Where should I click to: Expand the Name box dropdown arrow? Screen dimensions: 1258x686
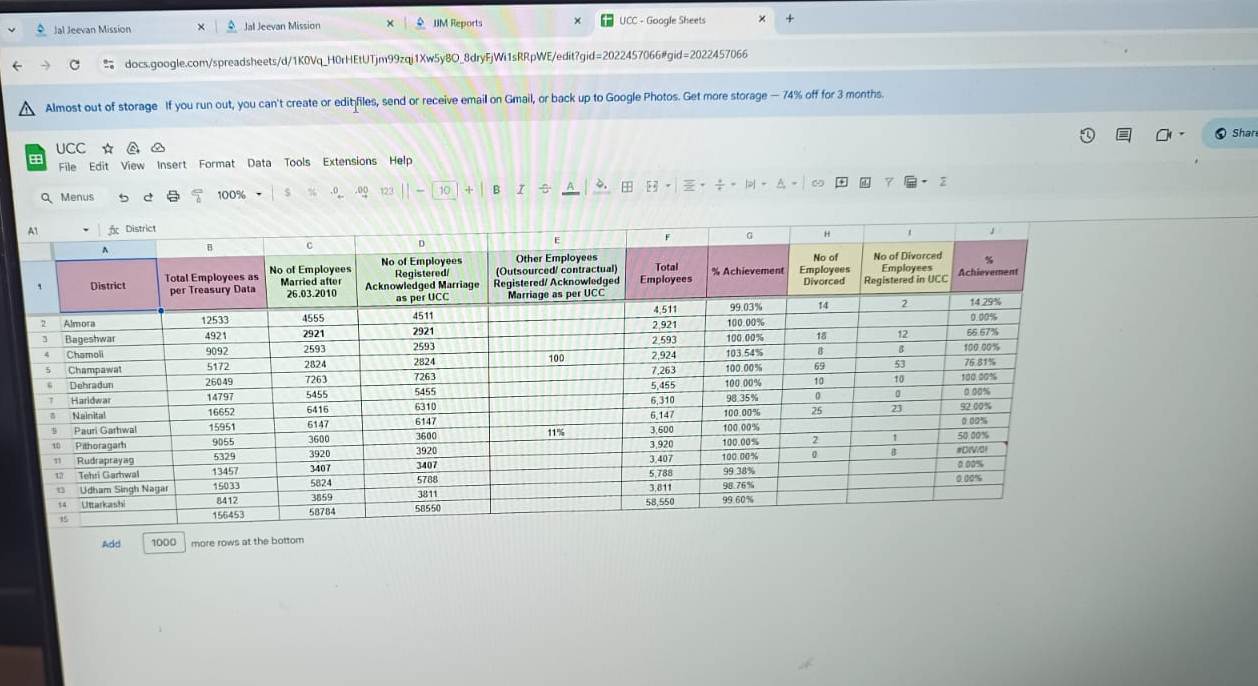(x=86, y=229)
